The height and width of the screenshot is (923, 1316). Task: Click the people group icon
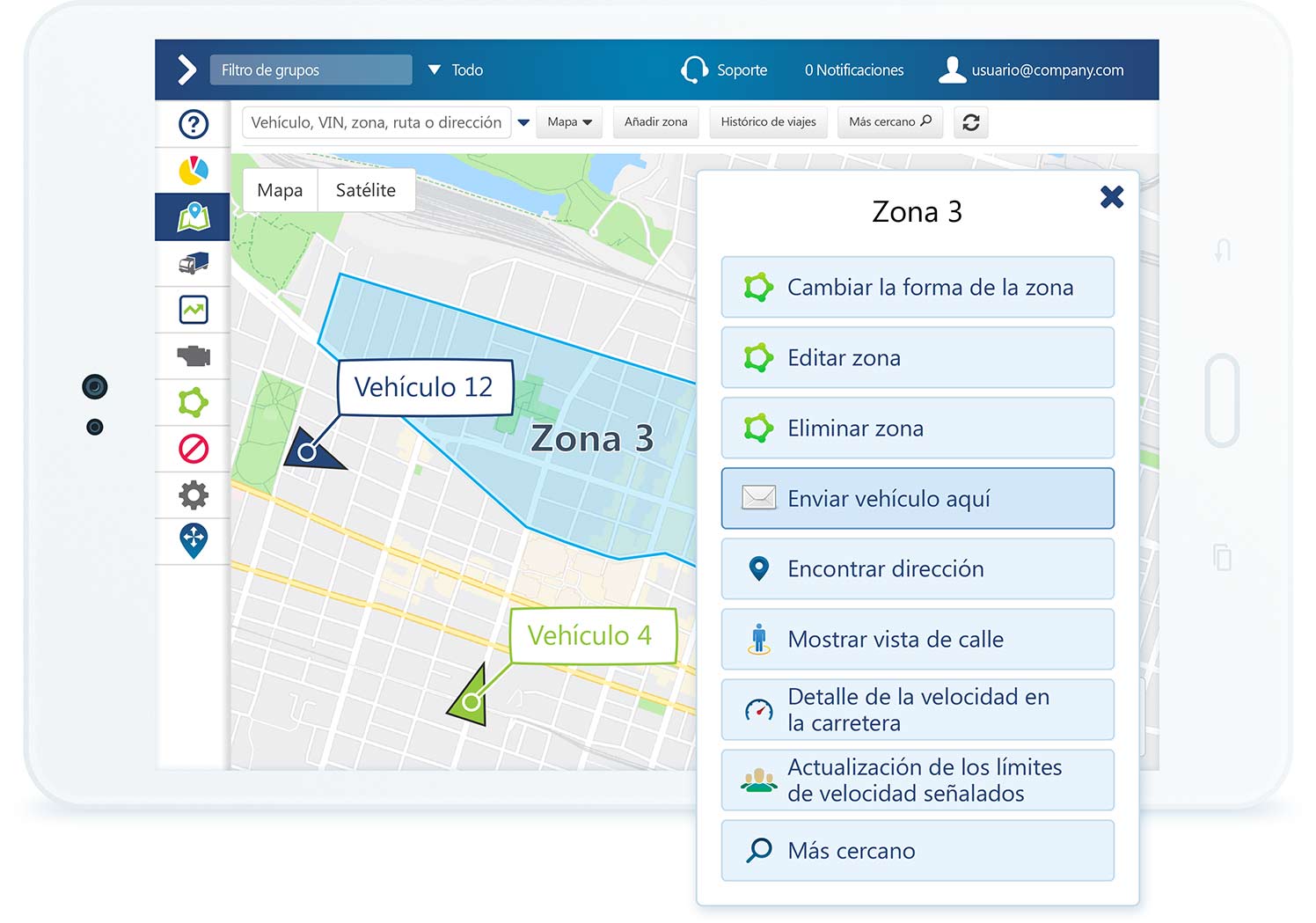(758, 780)
